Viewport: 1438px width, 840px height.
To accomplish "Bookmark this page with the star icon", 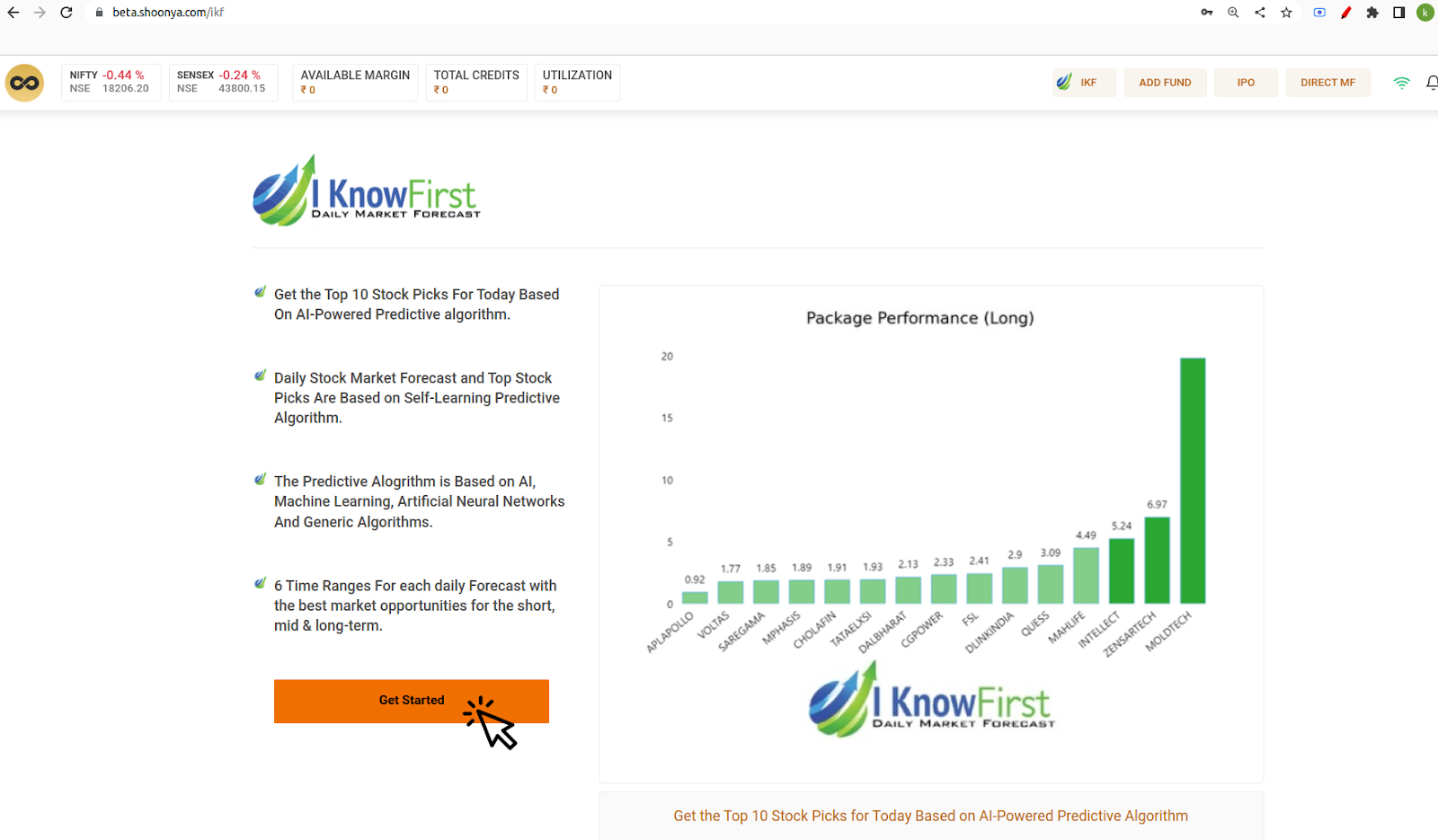I will [x=1287, y=13].
